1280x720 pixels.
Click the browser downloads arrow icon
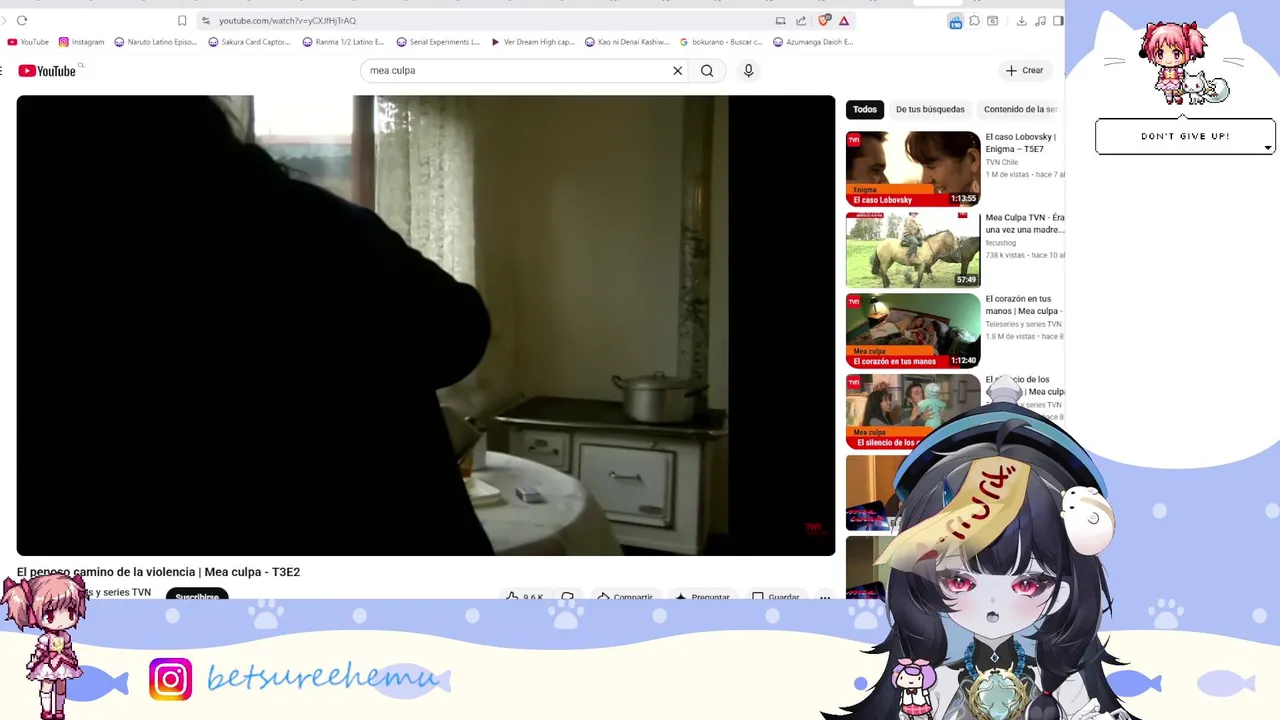[x=1021, y=20]
